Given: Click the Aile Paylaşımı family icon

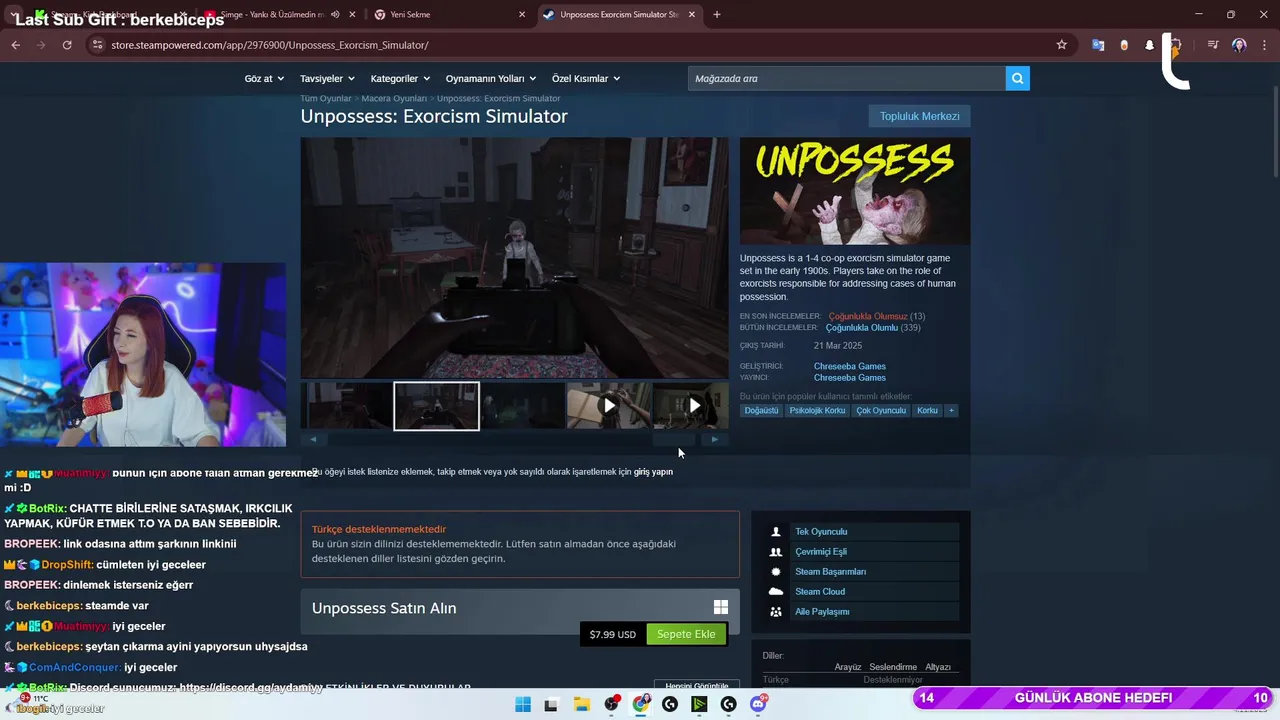Looking at the screenshot, I should [775, 612].
